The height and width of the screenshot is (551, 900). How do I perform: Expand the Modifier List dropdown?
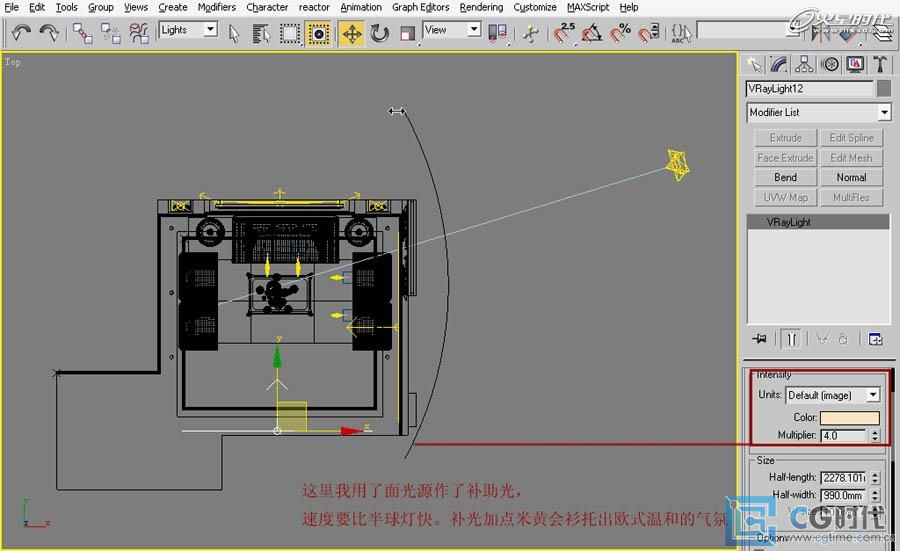885,112
